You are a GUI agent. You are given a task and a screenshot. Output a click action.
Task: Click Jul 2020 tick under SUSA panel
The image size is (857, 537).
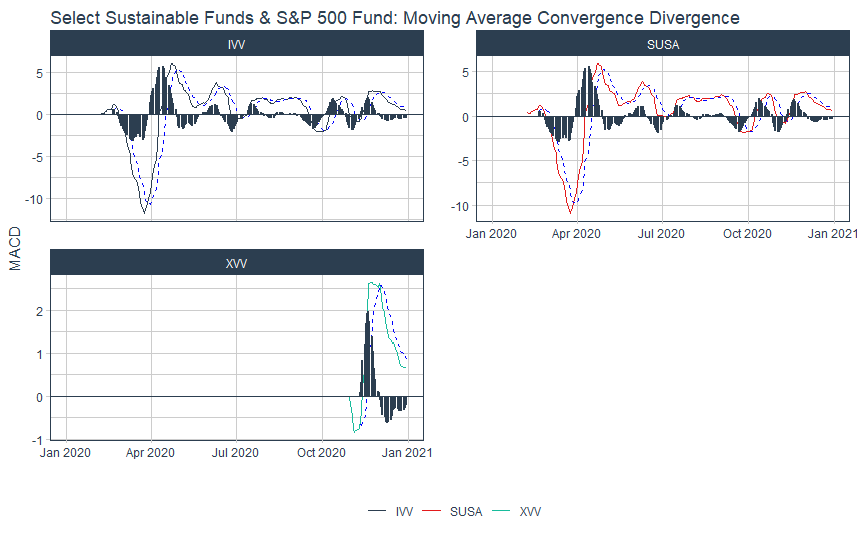(661, 234)
